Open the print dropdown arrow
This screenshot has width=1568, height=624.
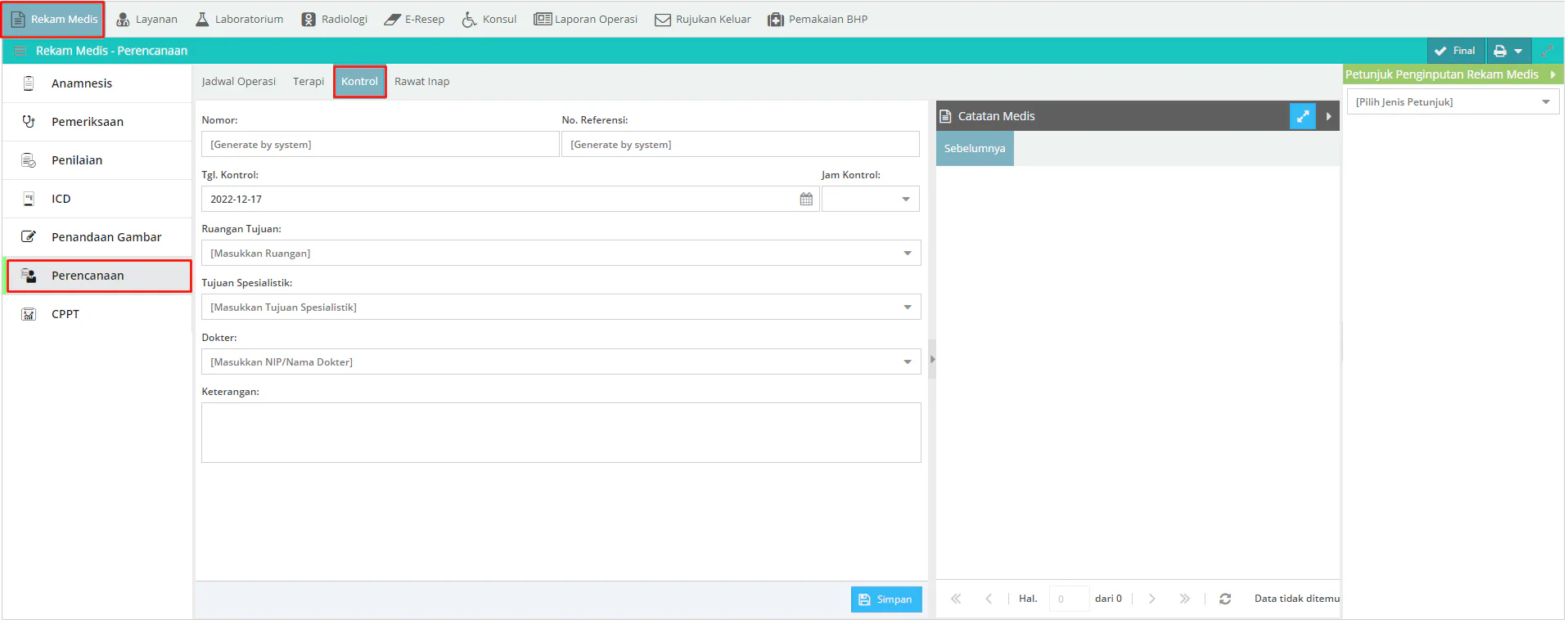pos(1519,52)
